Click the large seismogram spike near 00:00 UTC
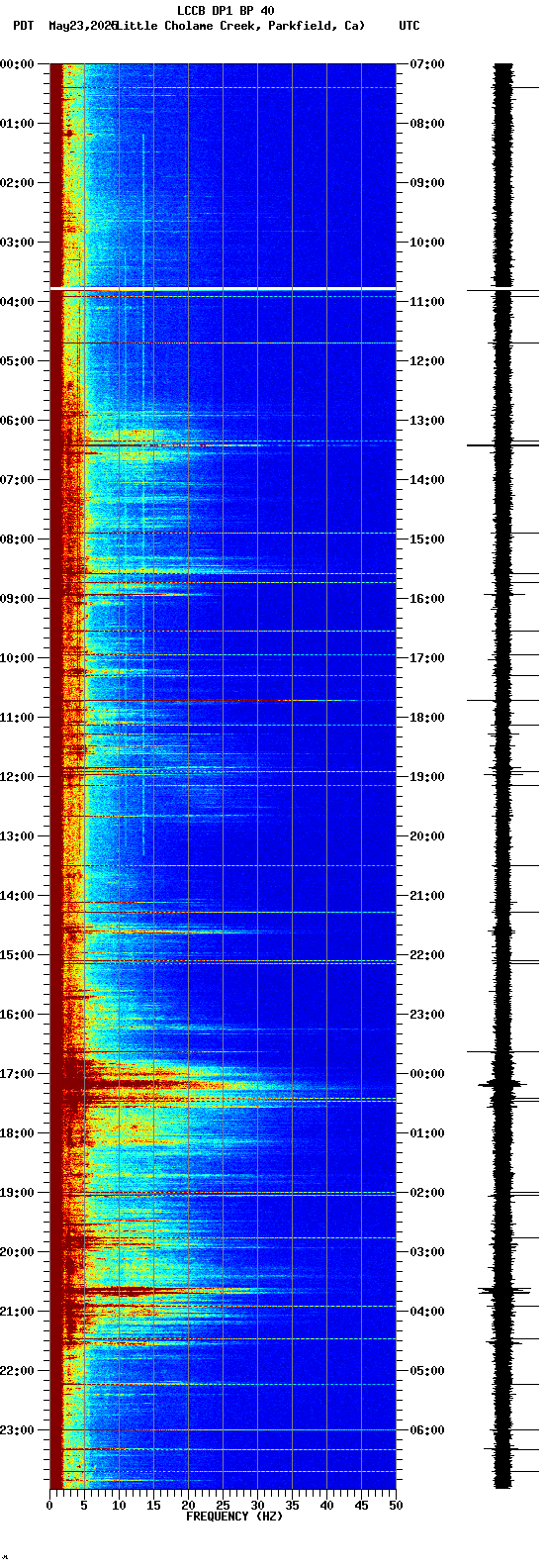Viewport: 546px width, 1568px height. click(x=503, y=1085)
